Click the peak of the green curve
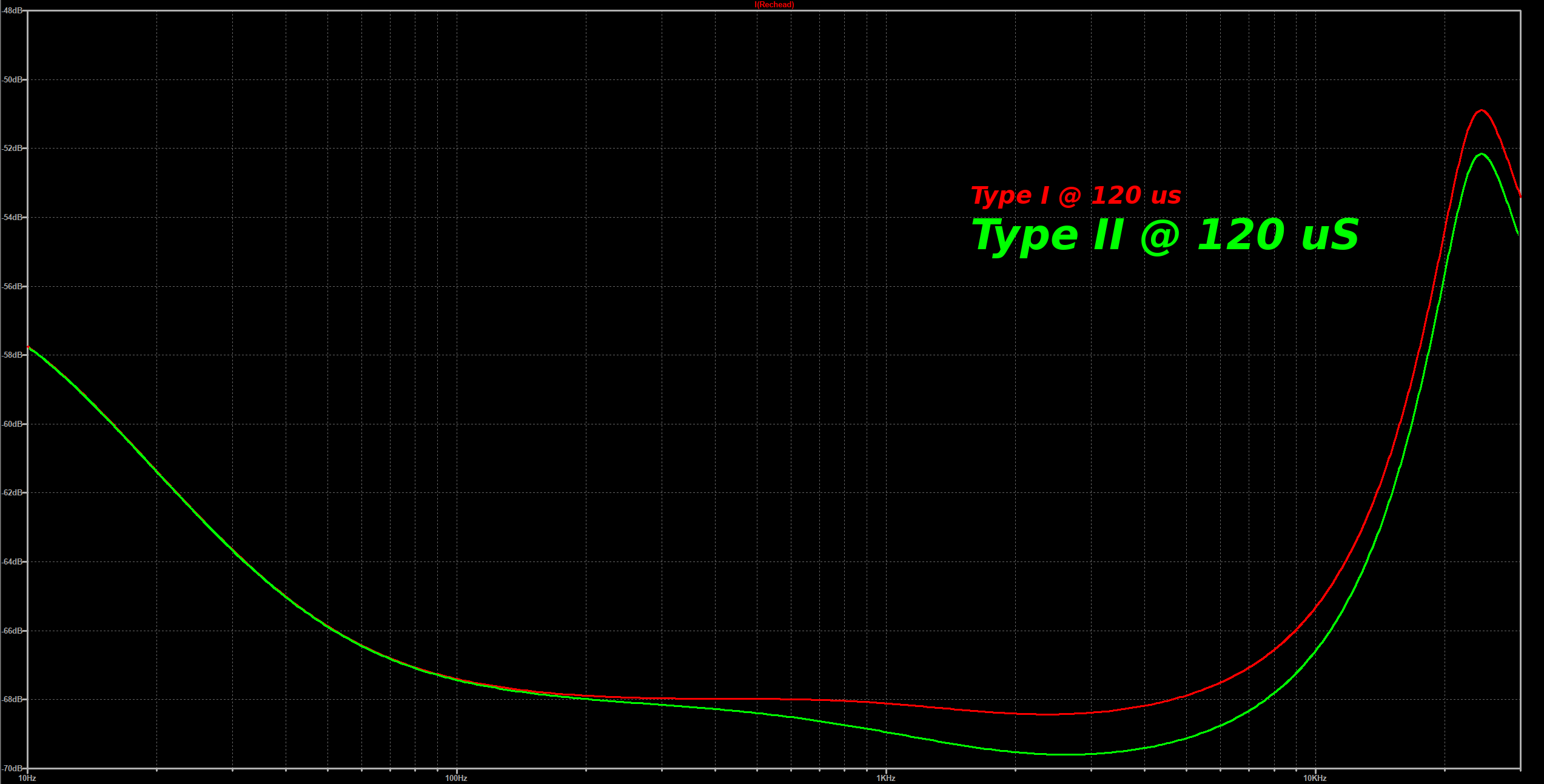 coord(1482,154)
